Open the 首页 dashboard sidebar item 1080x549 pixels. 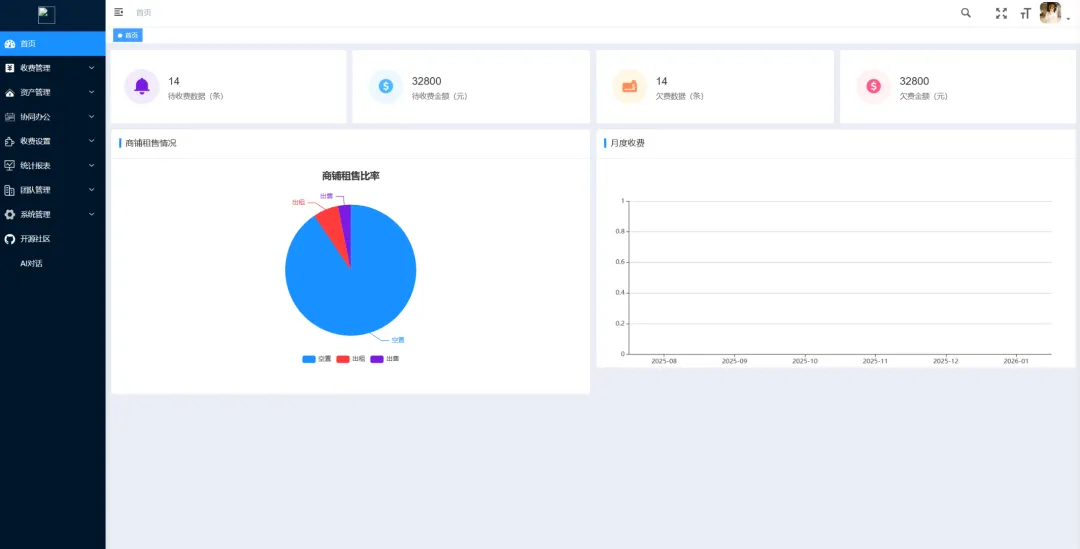(52, 43)
